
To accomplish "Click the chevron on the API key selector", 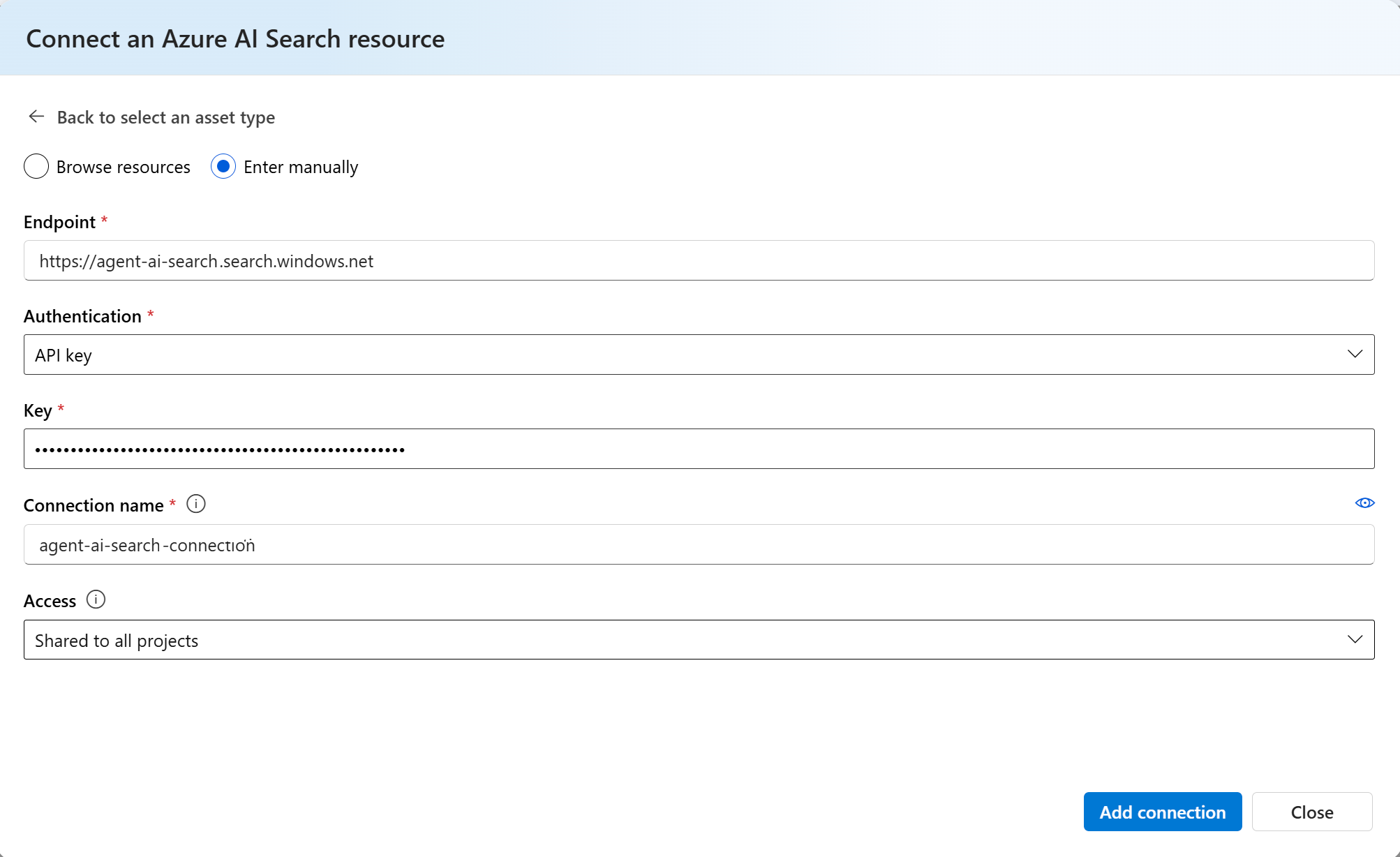I will pos(1355,354).
